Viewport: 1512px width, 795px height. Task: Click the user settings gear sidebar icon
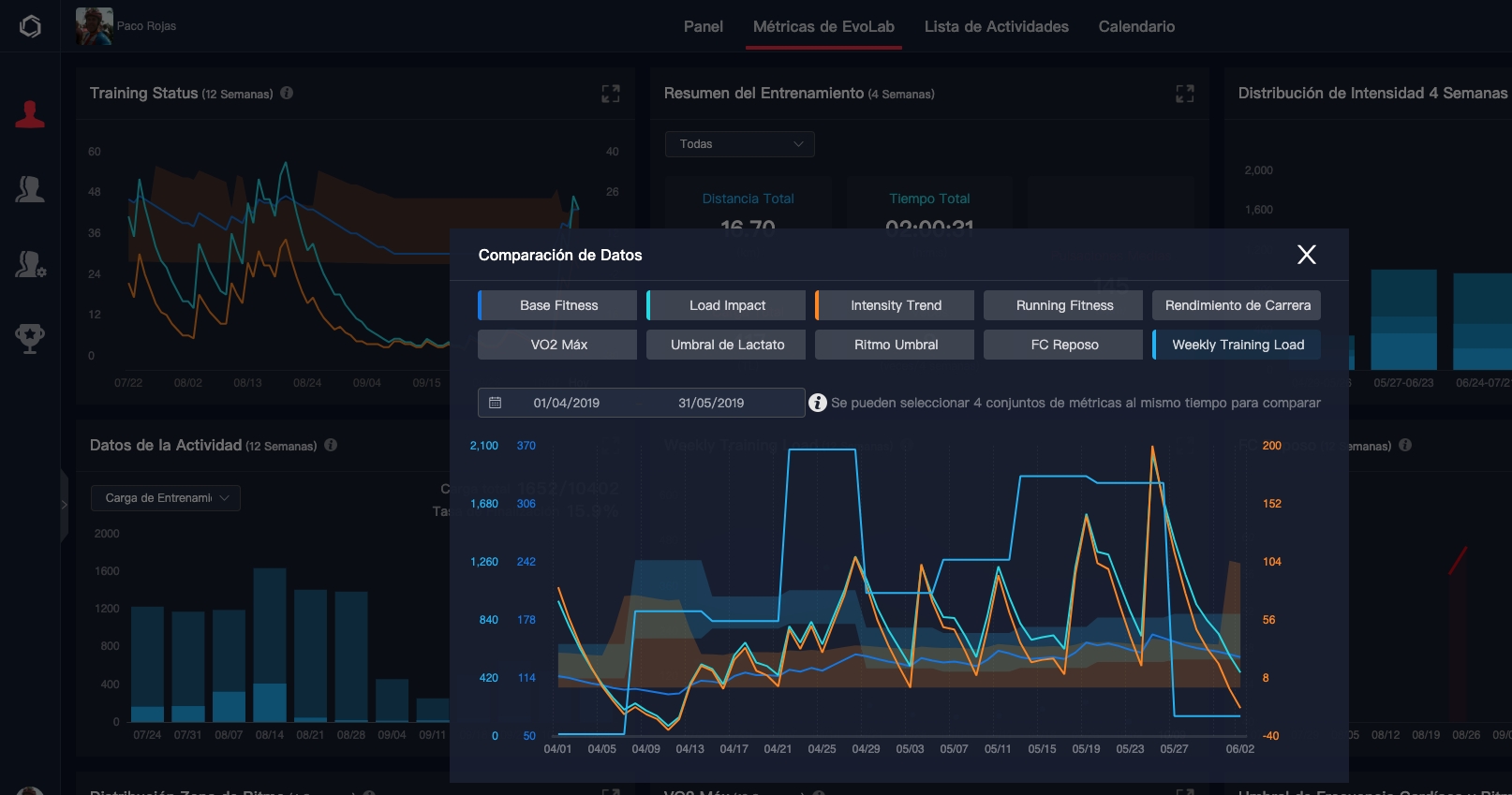(30, 264)
